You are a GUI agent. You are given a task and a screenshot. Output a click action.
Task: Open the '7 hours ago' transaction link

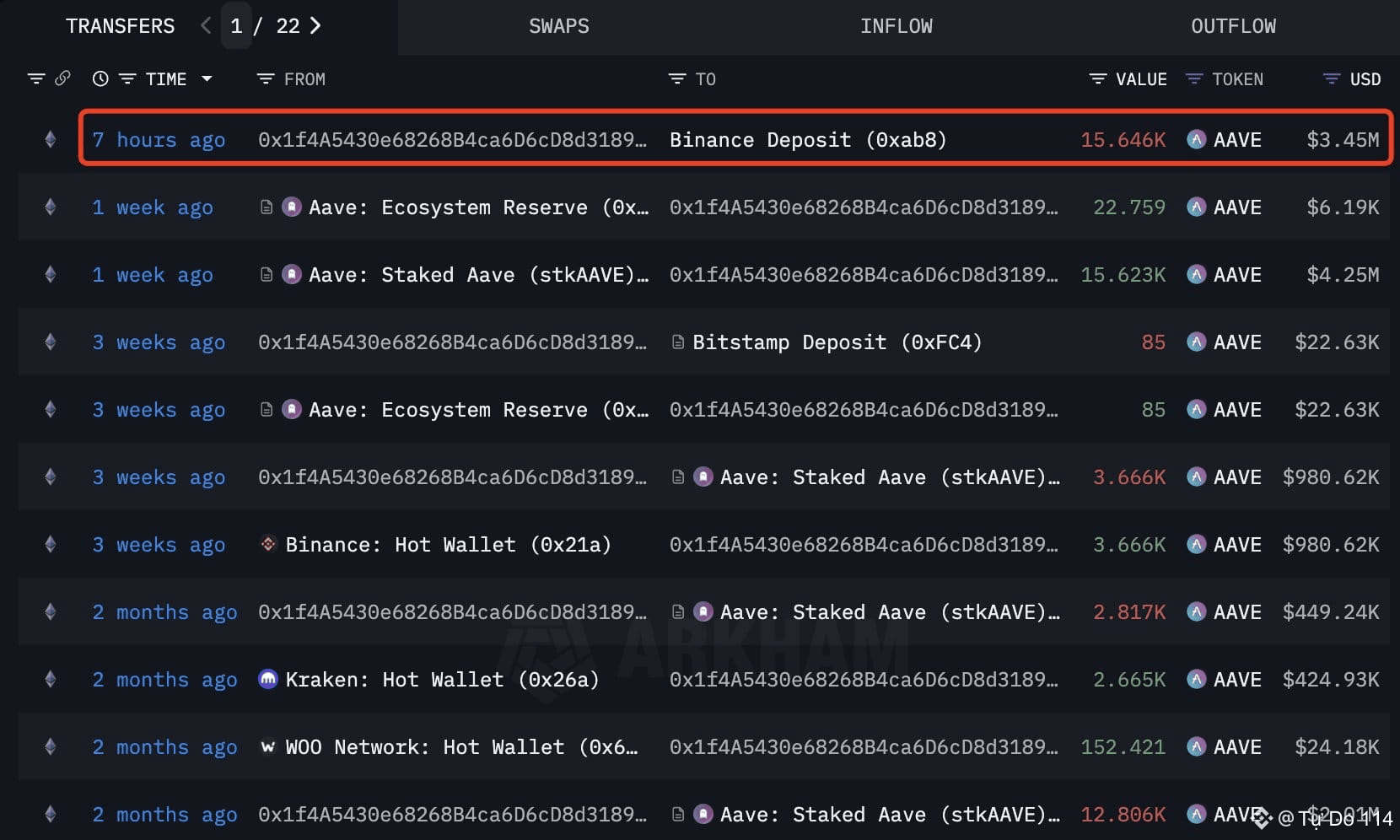pos(159,140)
